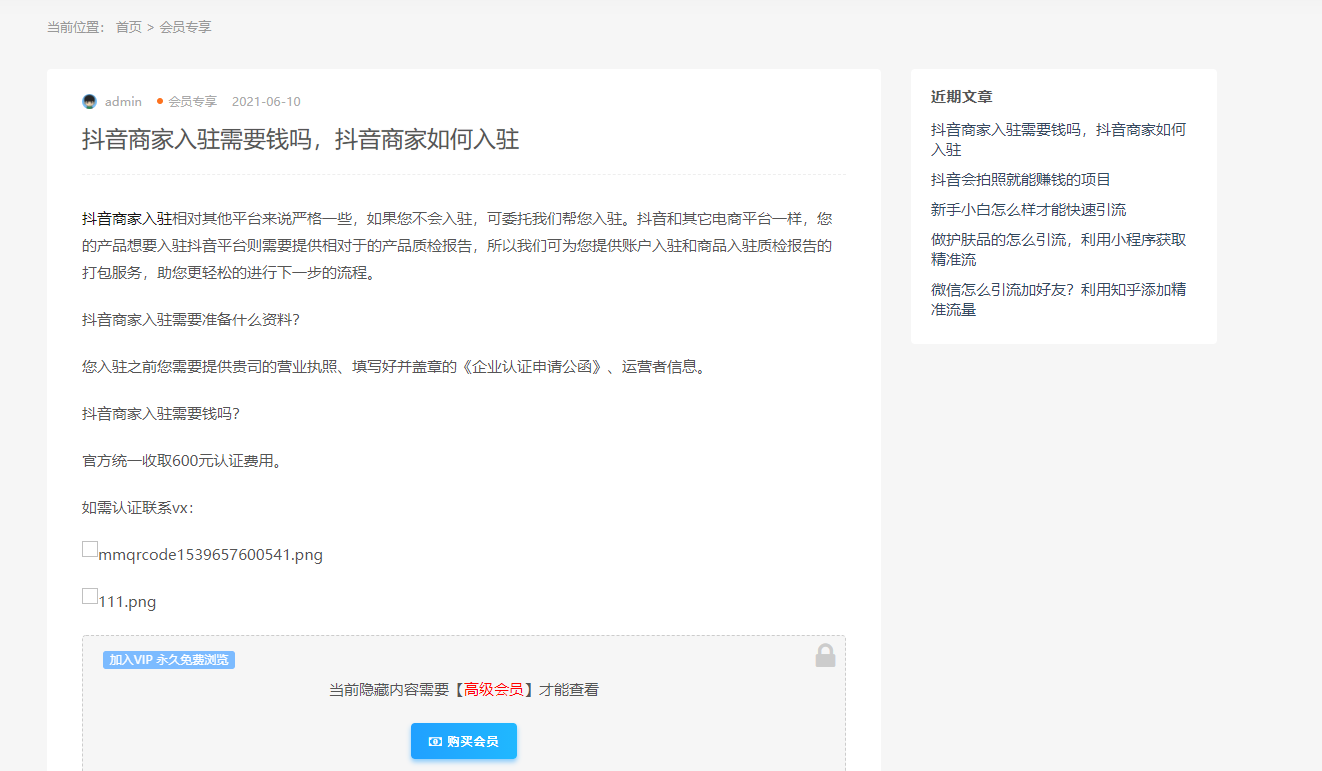Open recent article 做护肤品的怎么引流
This screenshot has height=771, width=1322.
pyautogui.click(x=1058, y=249)
